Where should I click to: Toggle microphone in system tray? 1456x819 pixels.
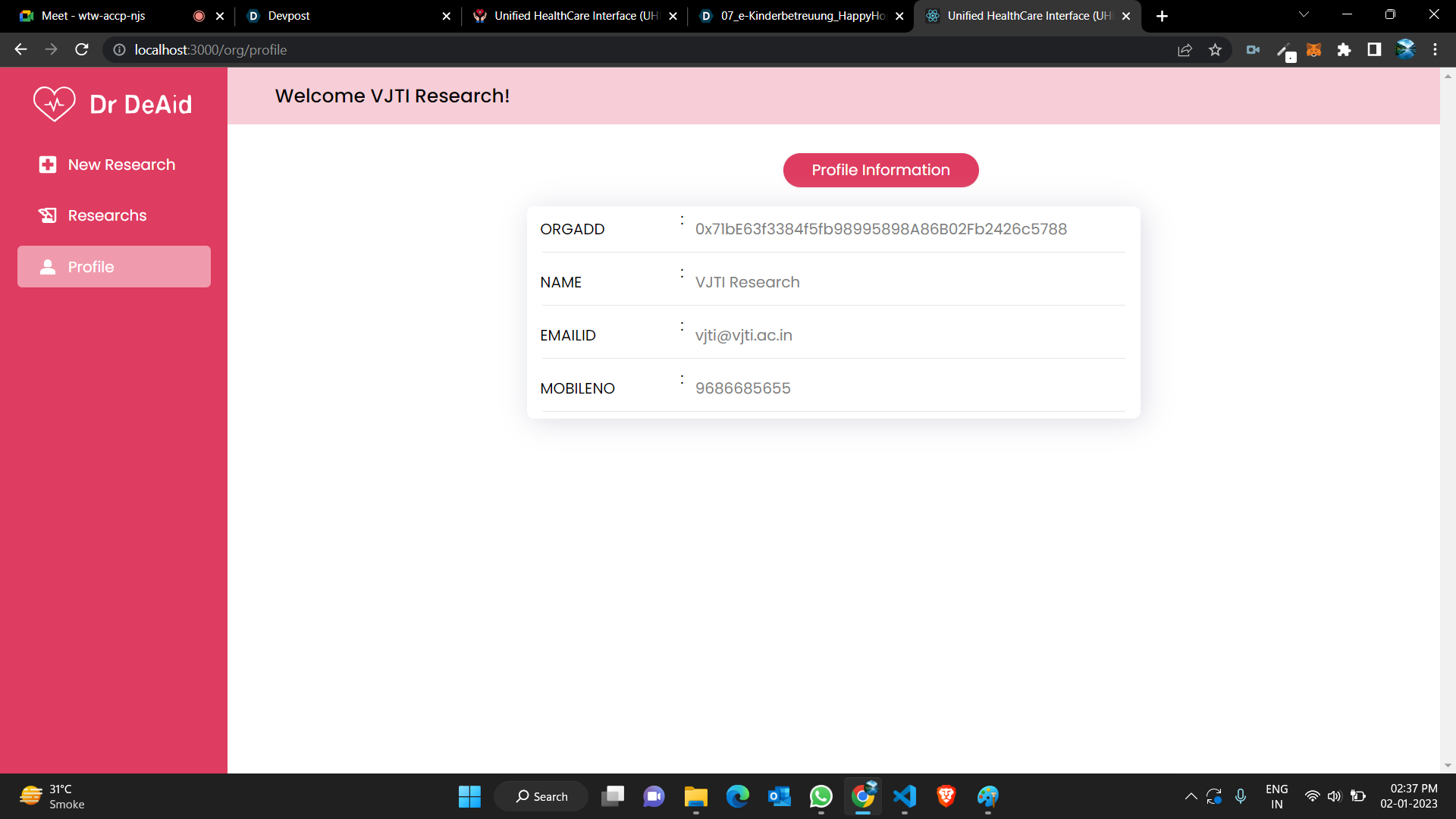coord(1241,796)
